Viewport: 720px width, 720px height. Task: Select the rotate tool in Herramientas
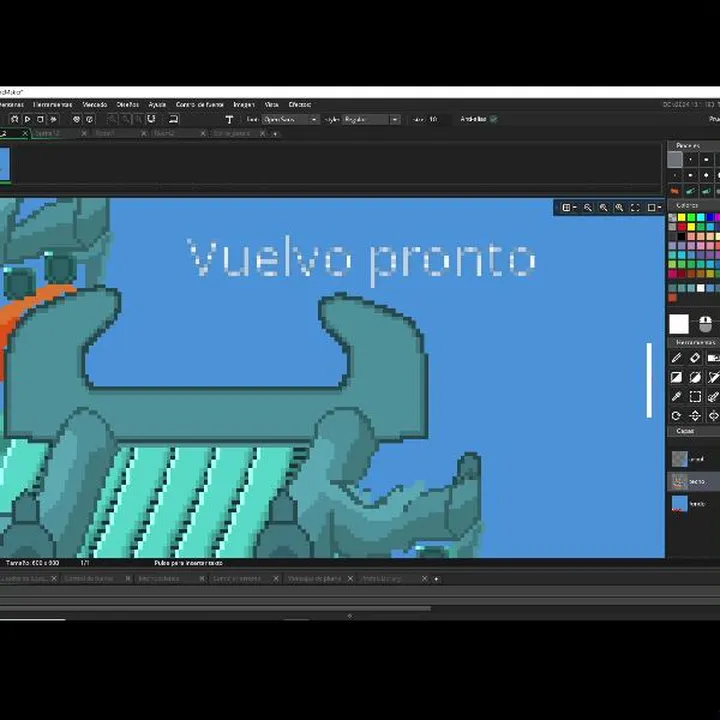pos(676,416)
